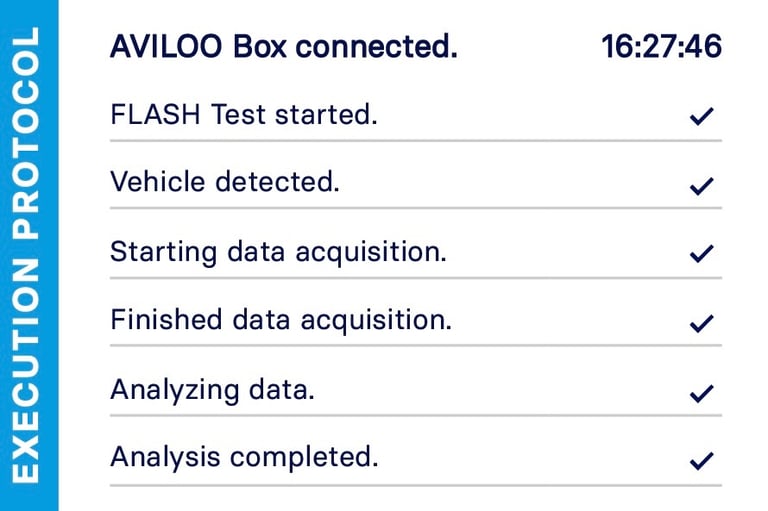The image size is (768, 511).
Task: Select the AVILOO Box connected heading
Action: 284,47
